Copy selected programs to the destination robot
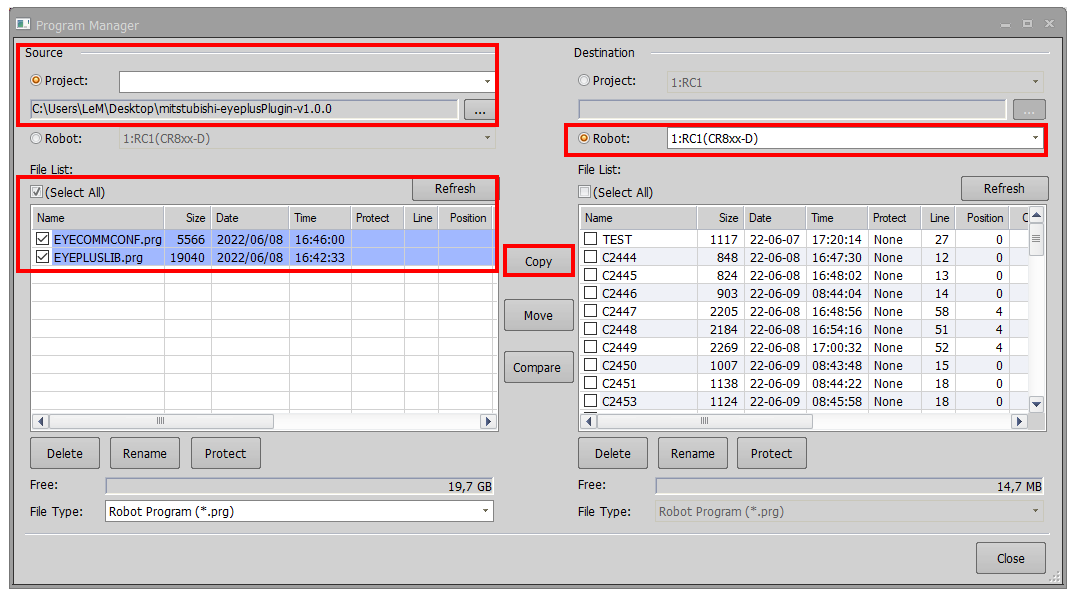This screenshot has height=597, width=1071. [x=538, y=260]
